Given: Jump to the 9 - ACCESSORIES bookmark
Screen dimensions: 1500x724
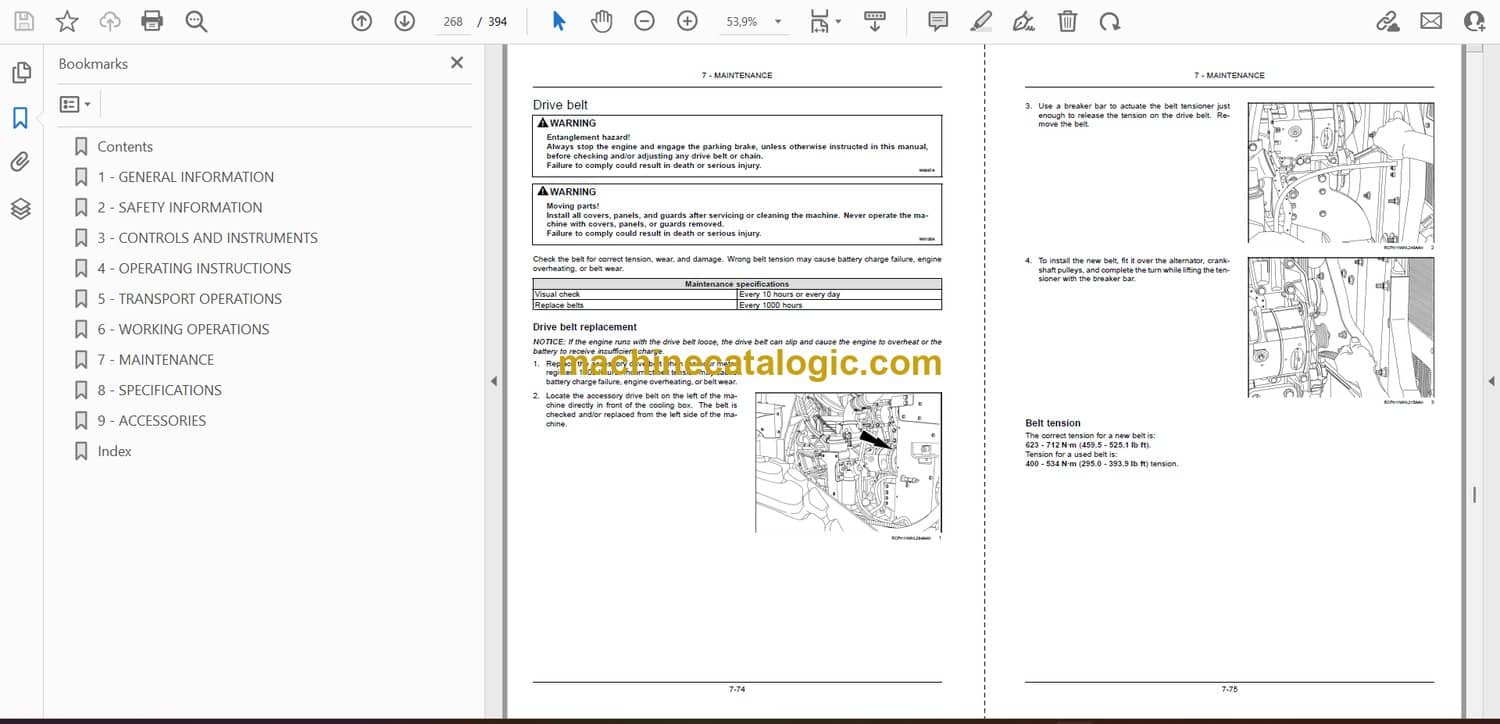Looking at the screenshot, I should (x=152, y=421).
